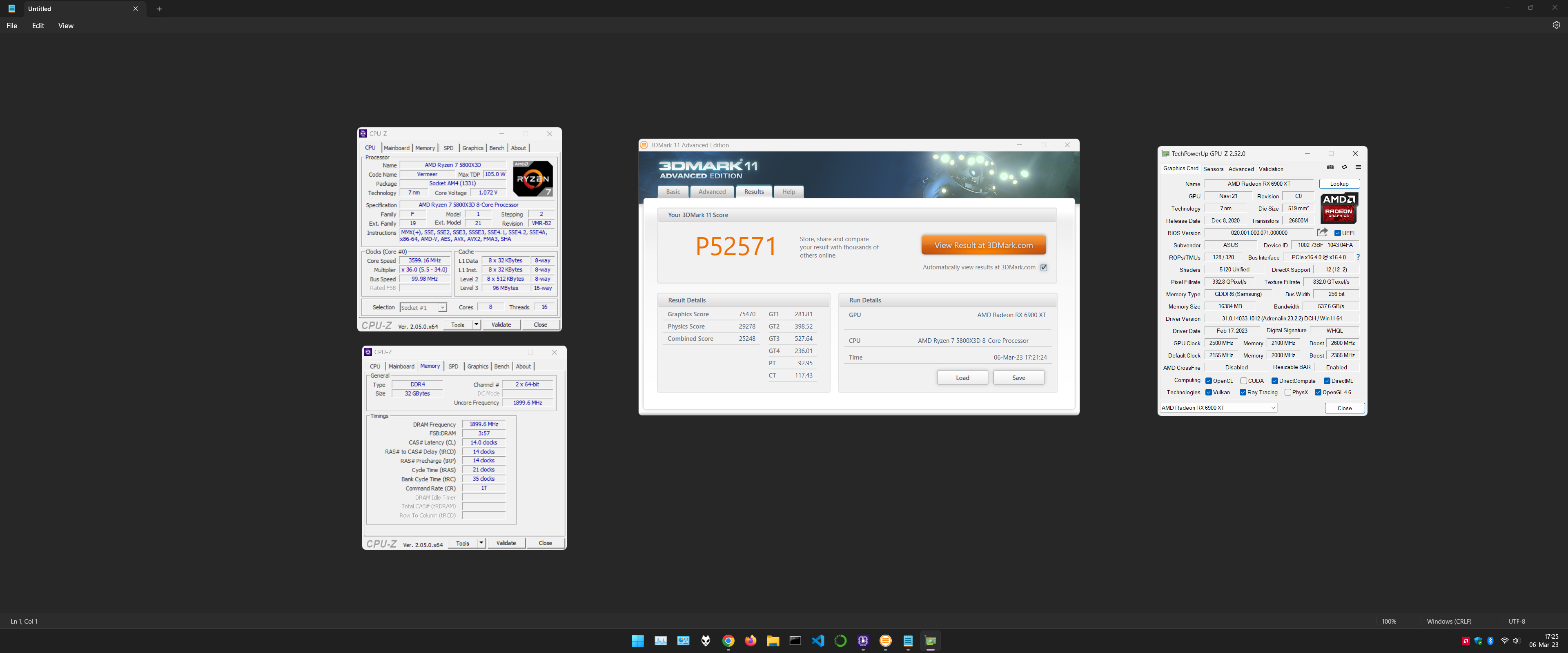Image resolution: width=1568 pixels, height=653 pixels.
Task: Click Notepad zoom 100% status item
Action: 1388,621
